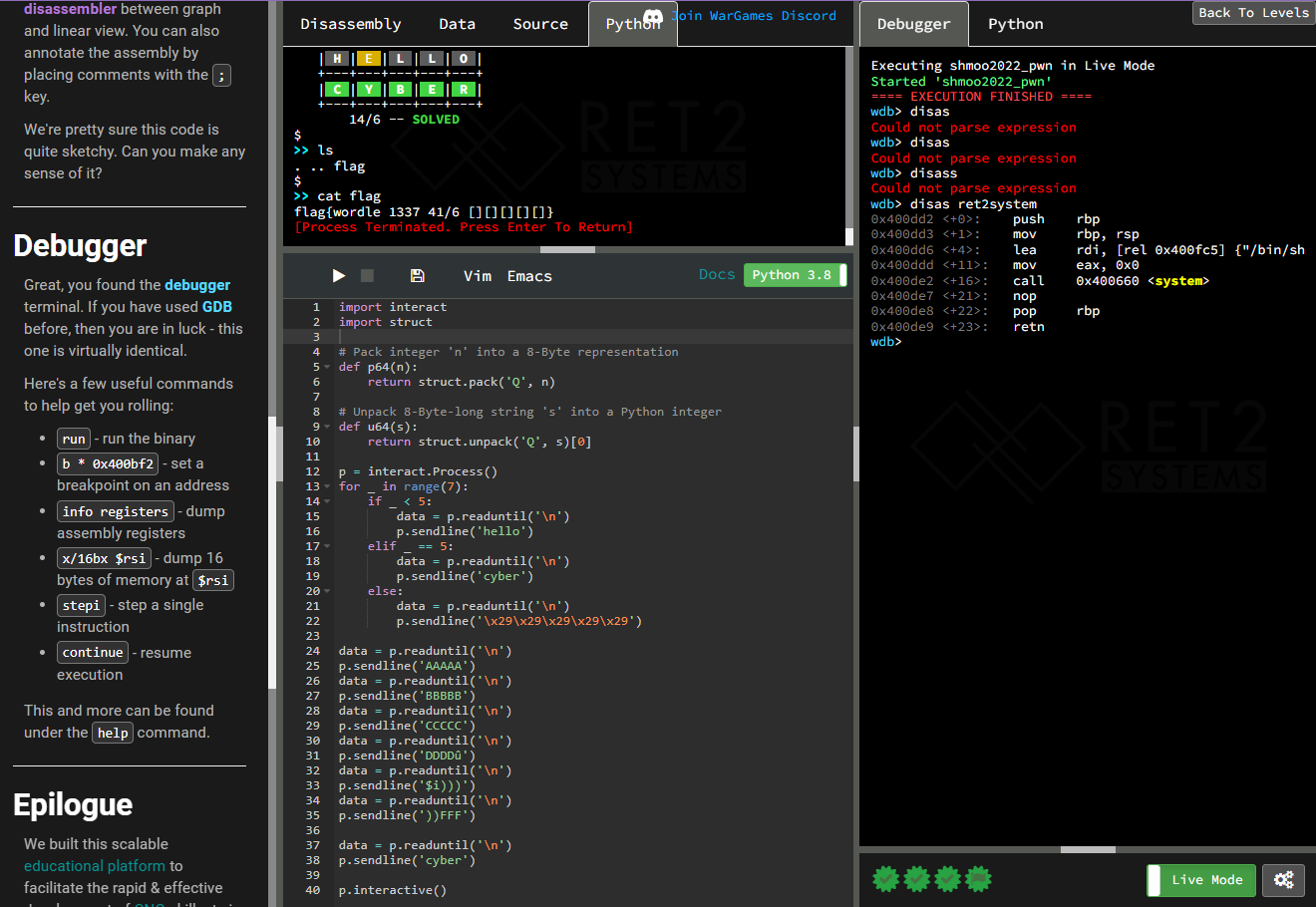
Task: Click the 'help' command chip
Action: (113, 733)
